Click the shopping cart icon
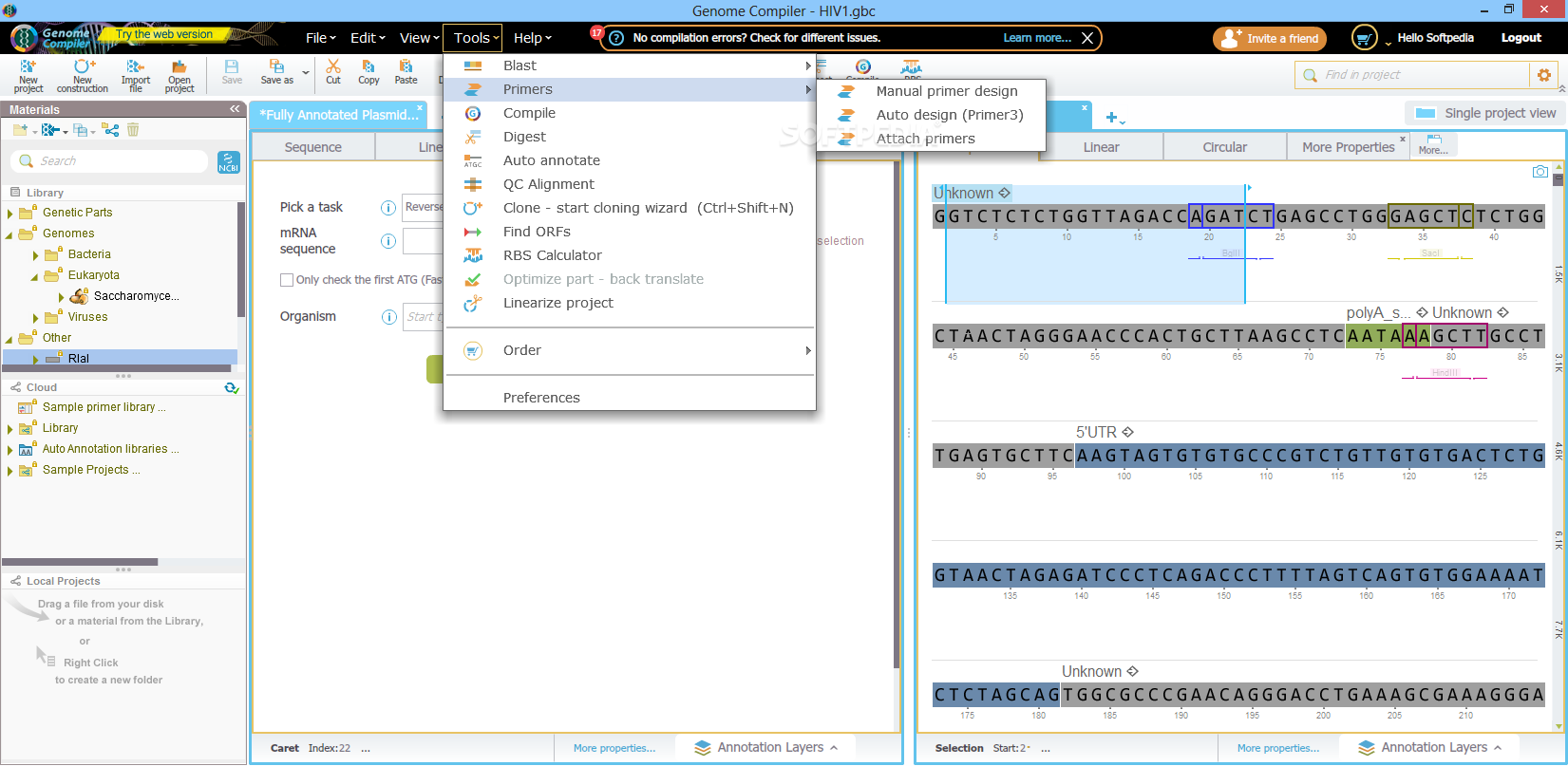 (x=1364, y=38)
